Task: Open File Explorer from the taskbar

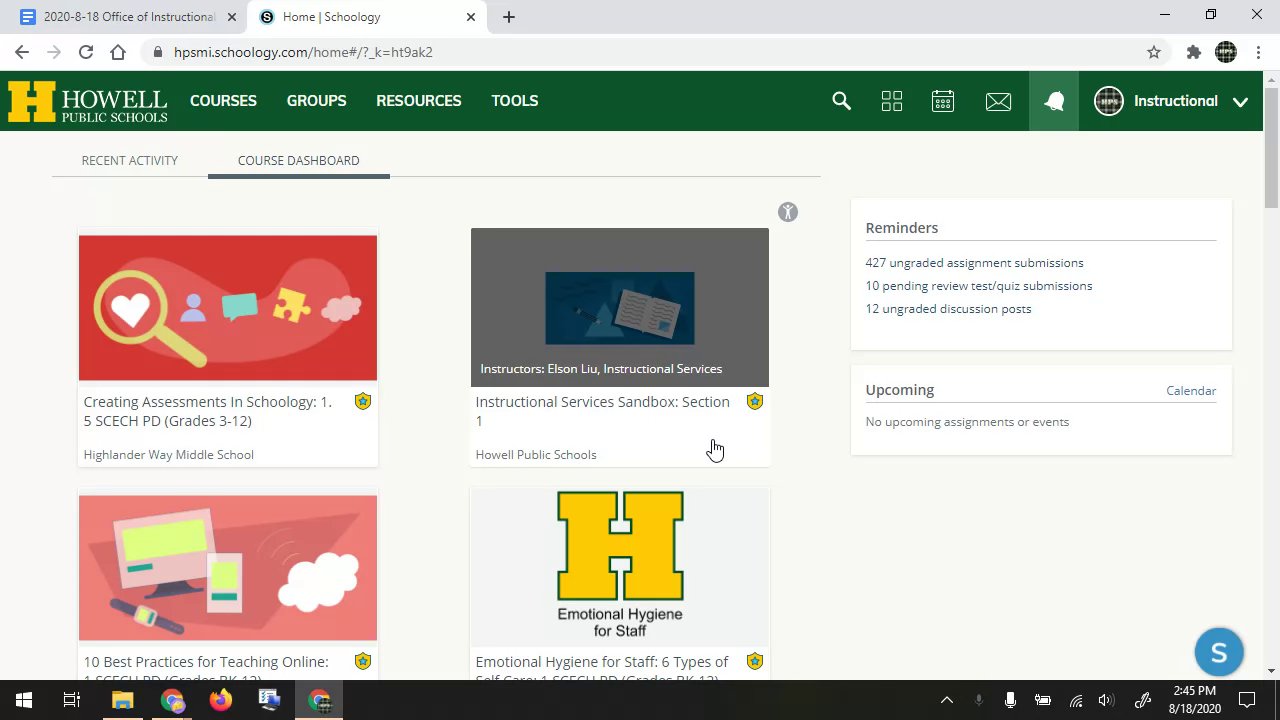Action: tap(123, 700)
